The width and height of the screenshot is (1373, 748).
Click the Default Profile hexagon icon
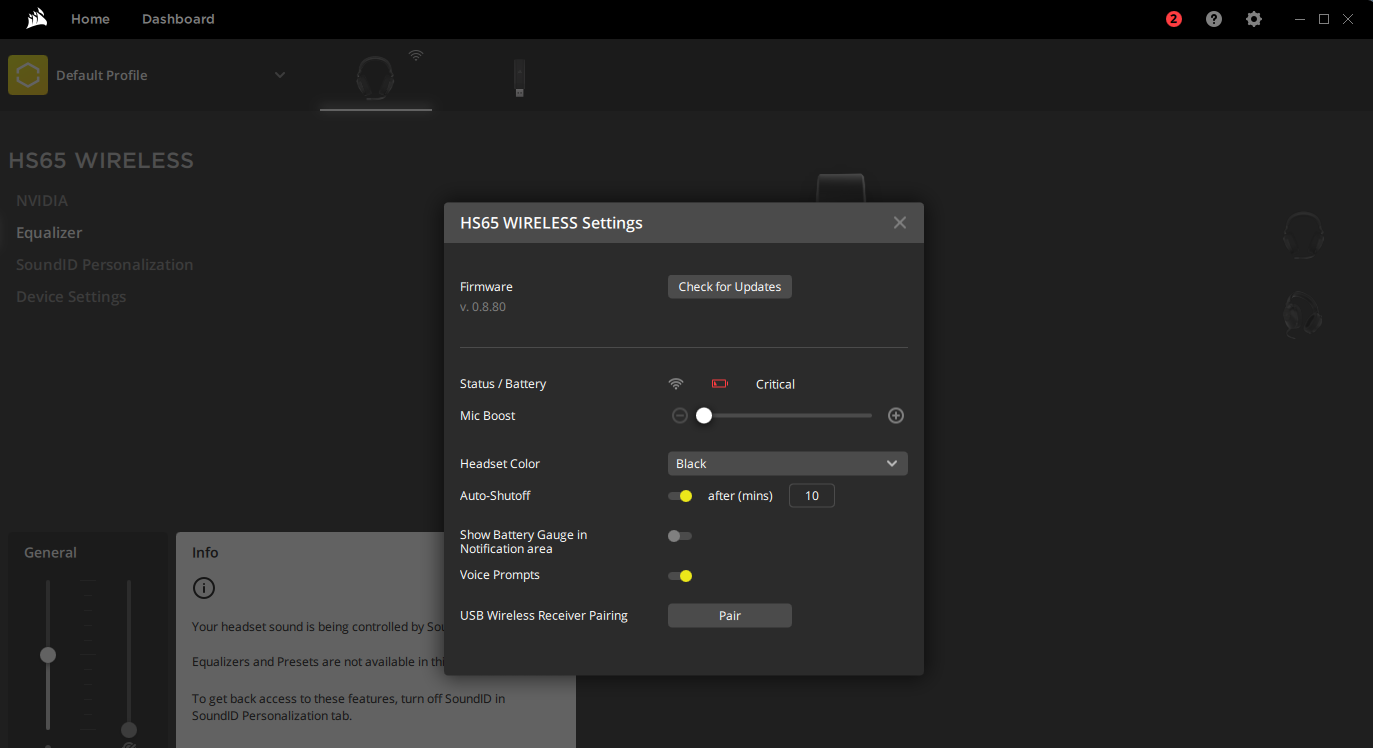pyautogui.click(x=28, y=75)
